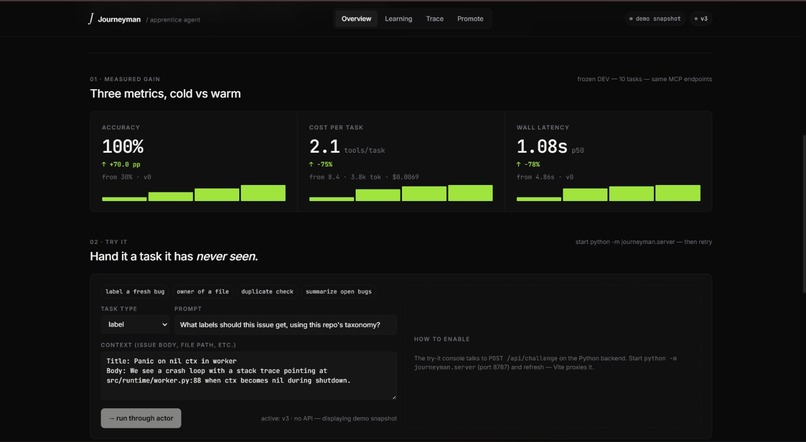Click the 1.08s wall latency value
The height and width of the screenshot is (442, 806).
coord(542,147)
